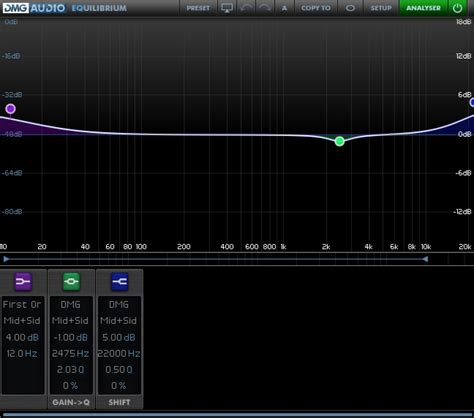
Task: Open Mid+Sid channel mode of blue band
Action: coord(119,321)
